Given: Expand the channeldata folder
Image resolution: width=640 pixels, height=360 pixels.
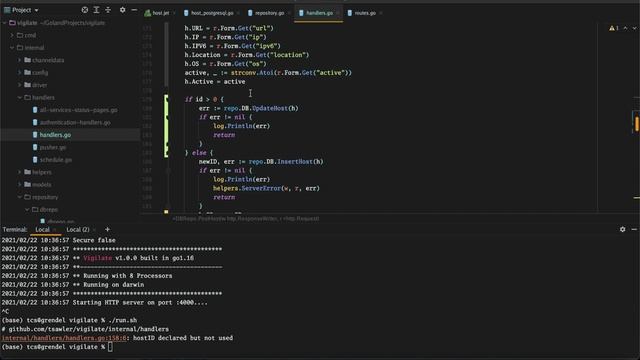Looking at the screenshot, I should point(19,60).
